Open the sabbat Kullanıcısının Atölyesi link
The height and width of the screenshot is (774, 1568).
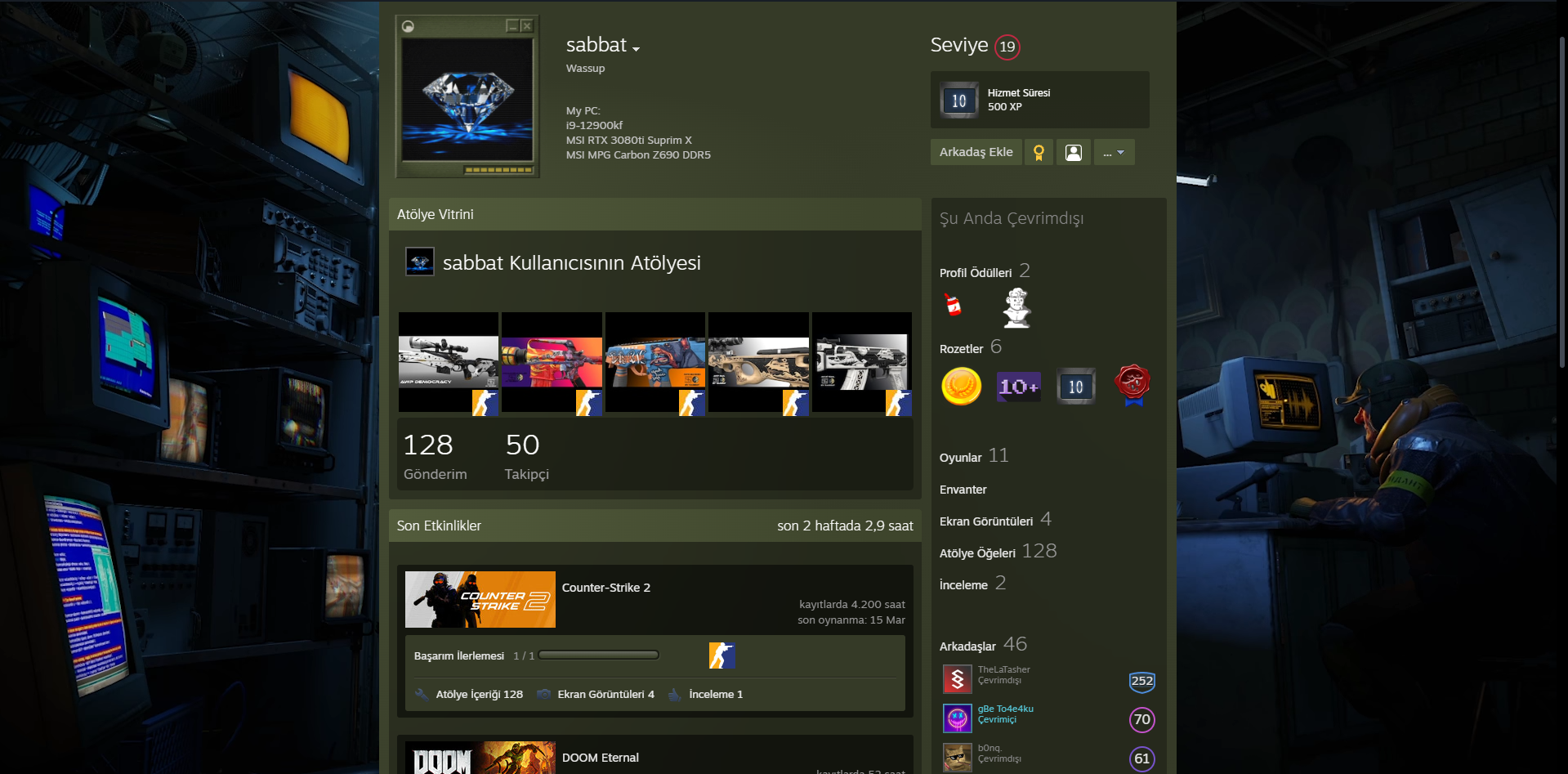572,263
